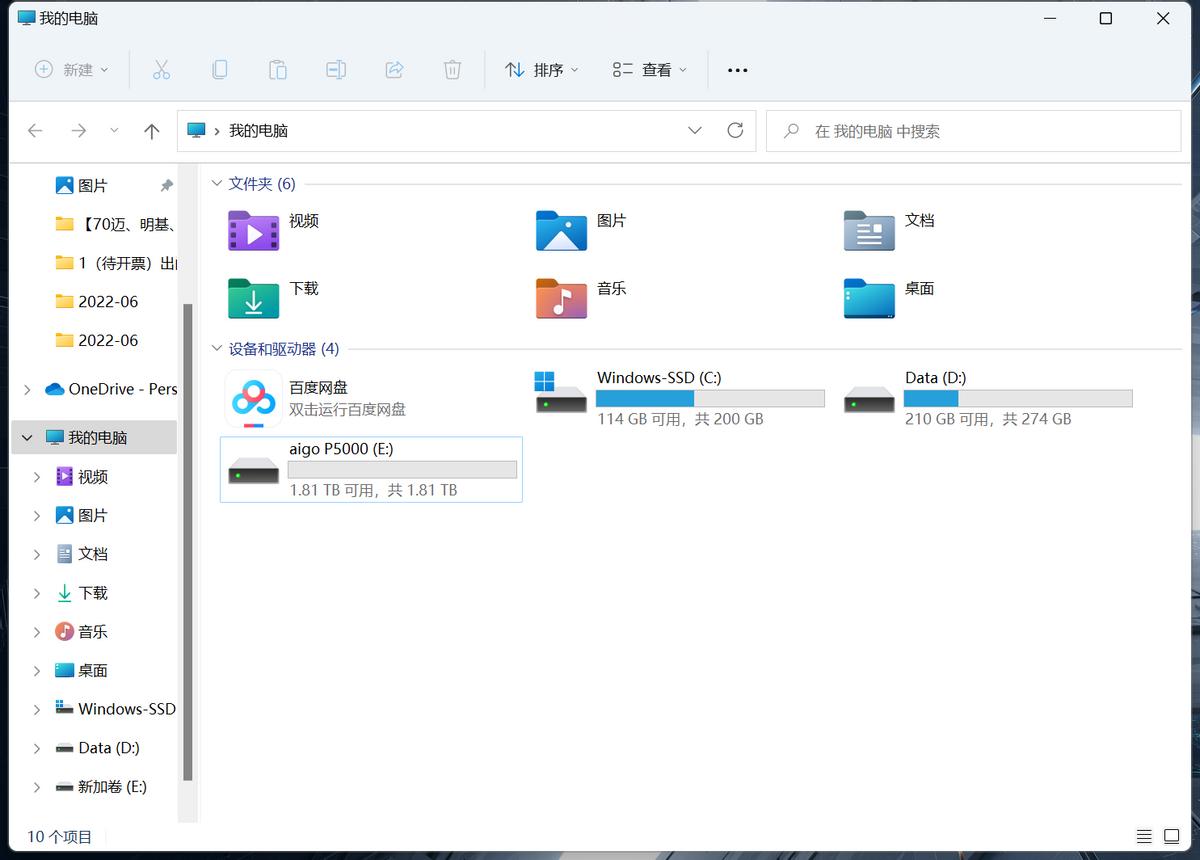Collapse the 我的电脑 tree node
The image size is (1200, 860).
coord(27,438)
